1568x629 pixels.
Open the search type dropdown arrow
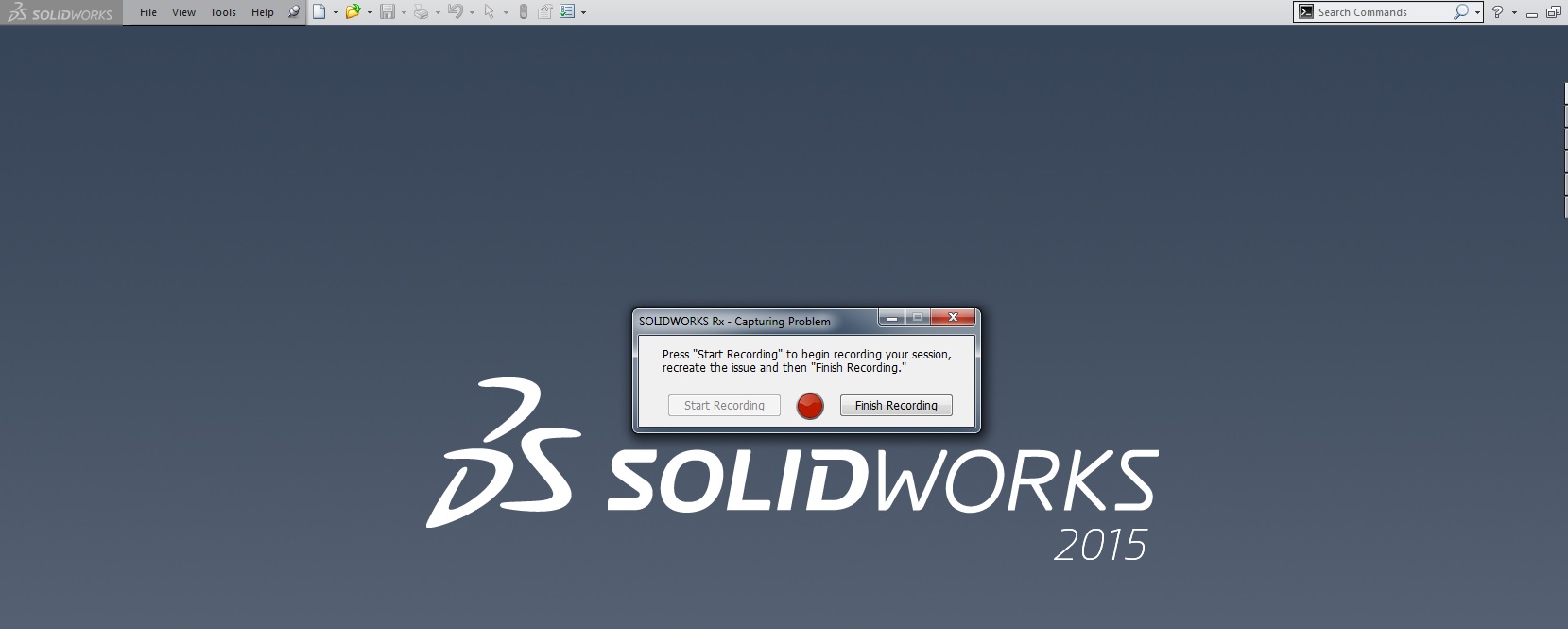[x=1477, y=13]
